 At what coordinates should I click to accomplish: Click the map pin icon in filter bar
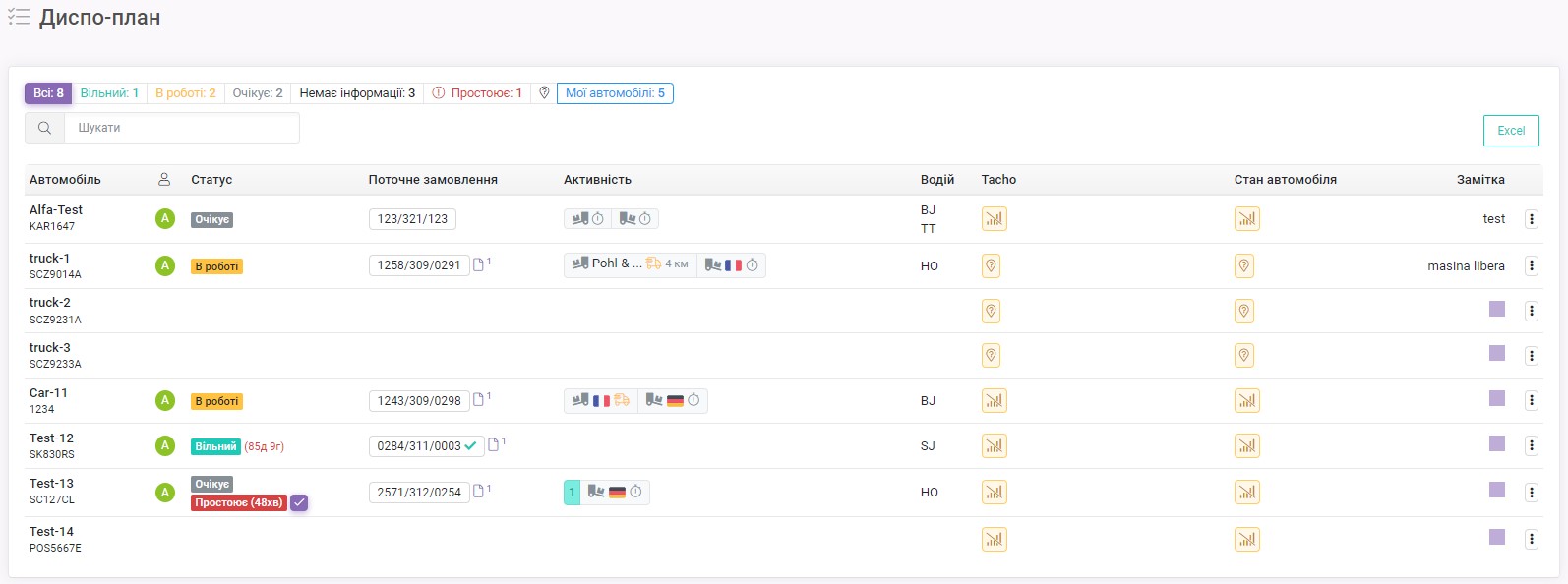pyautogui.click(x=544, y=93)
